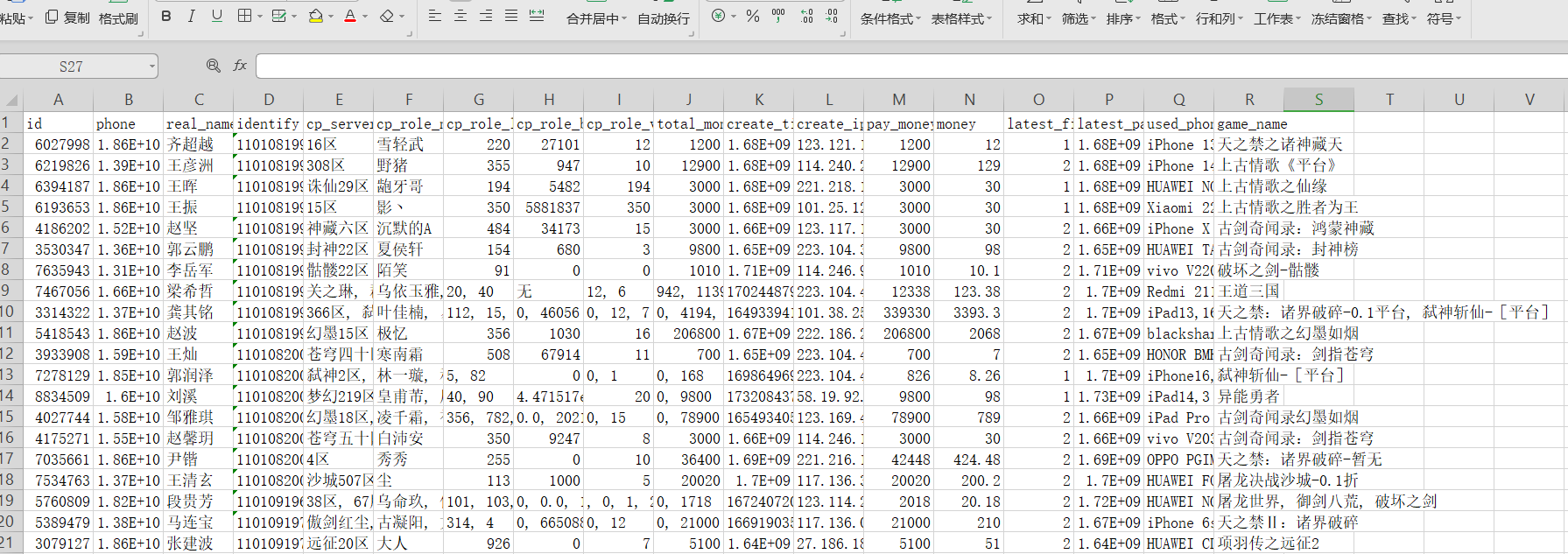Screen dimensions: 1568x554
Task: Expand the Name Box dropdown showing S27
Action: tap(152, 67)
